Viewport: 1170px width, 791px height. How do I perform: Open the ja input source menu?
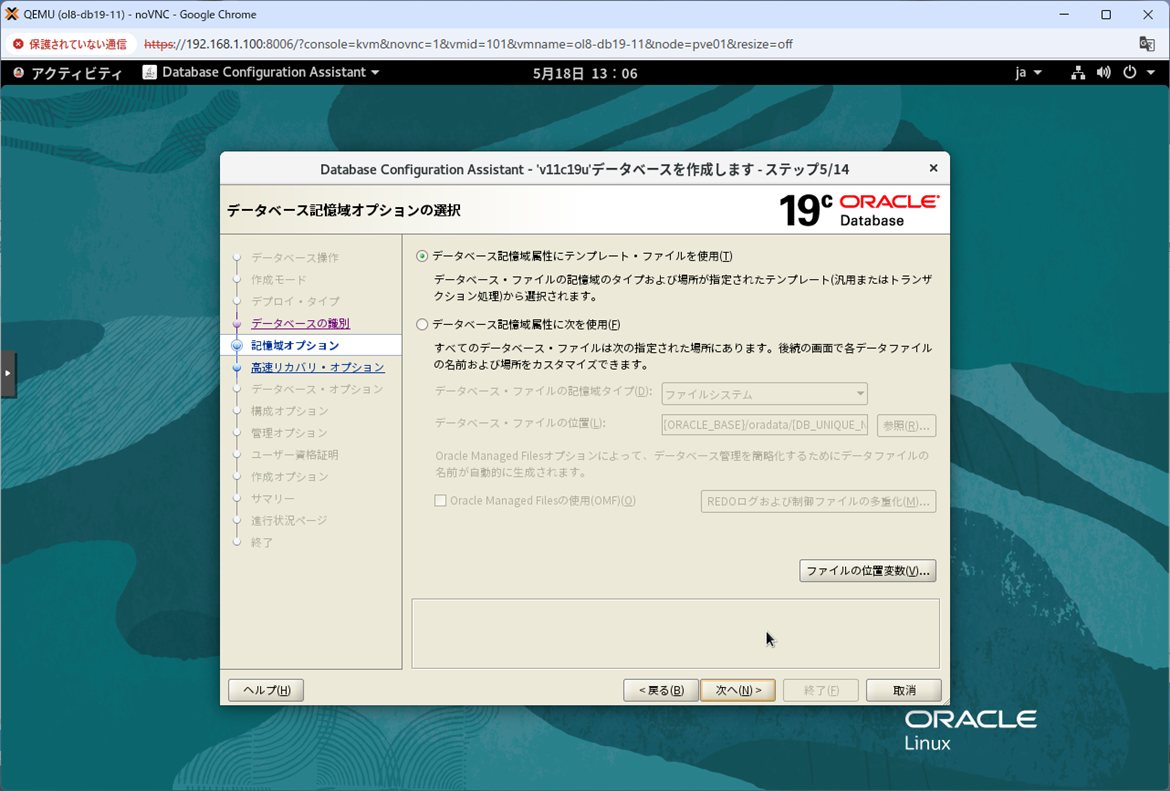click(1027, 72)
